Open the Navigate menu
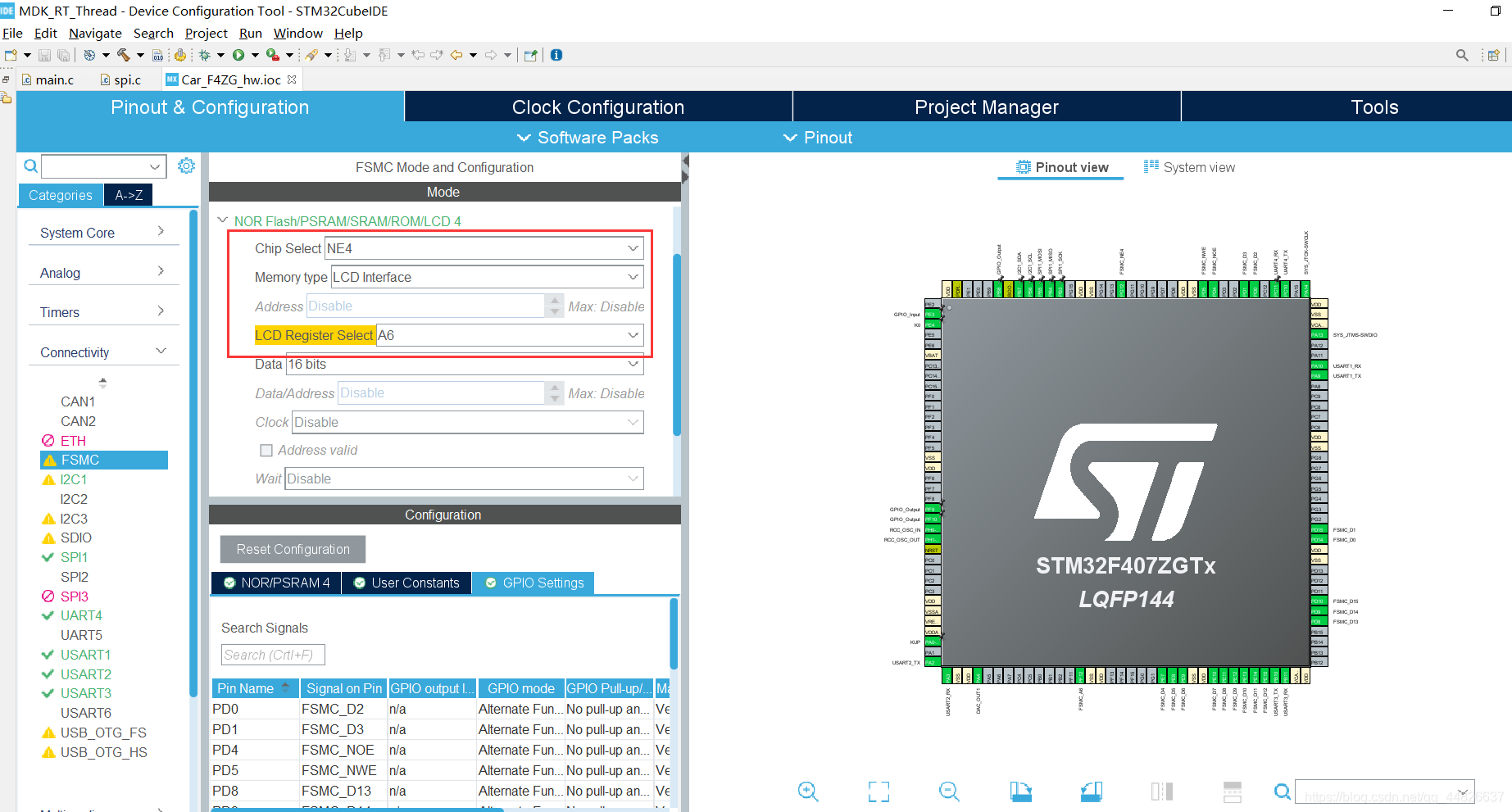This screenshot has height=812, width=1512. [95, 33]
